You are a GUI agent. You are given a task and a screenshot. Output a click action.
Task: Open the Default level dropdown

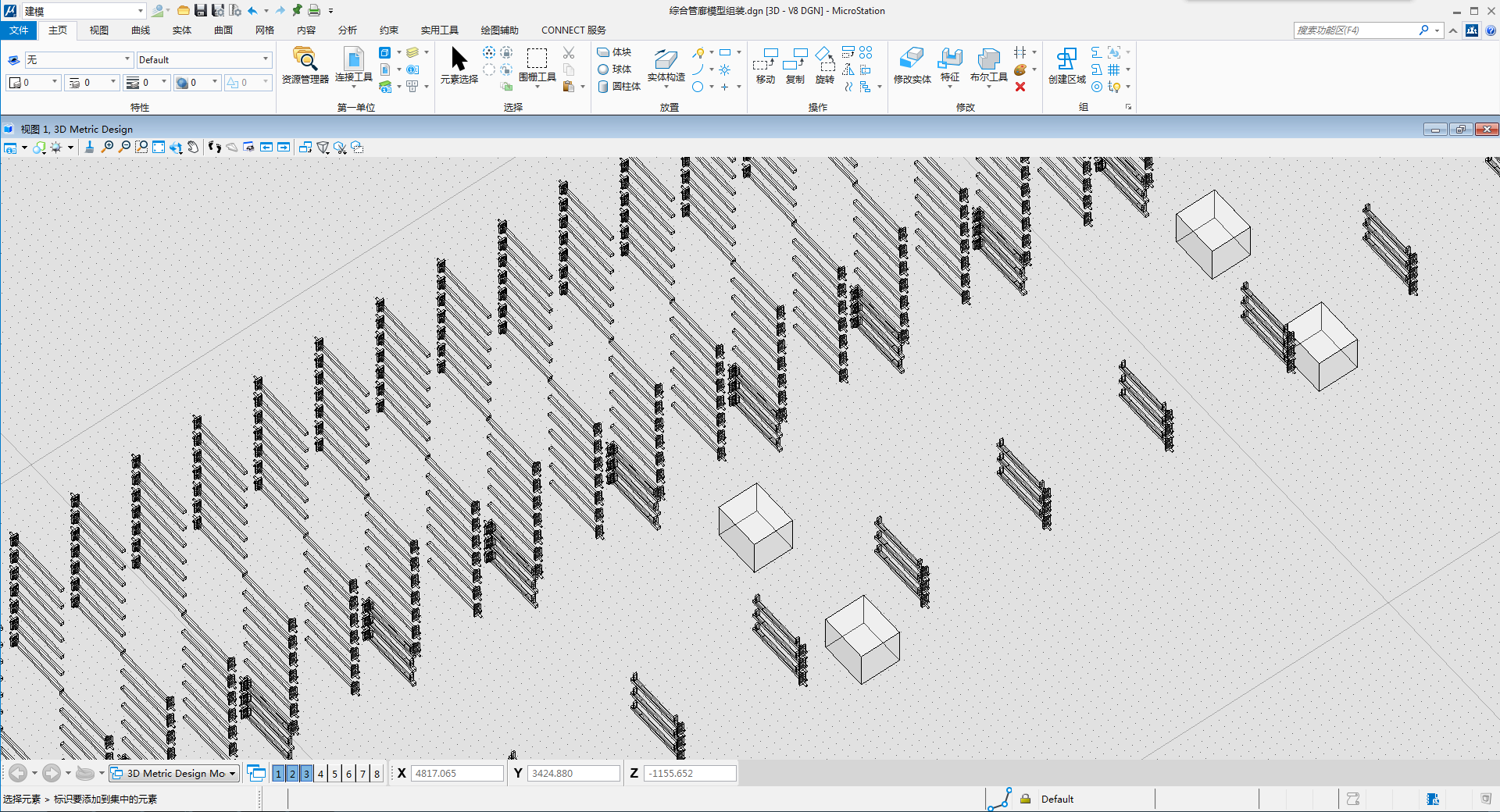[203, 59]
